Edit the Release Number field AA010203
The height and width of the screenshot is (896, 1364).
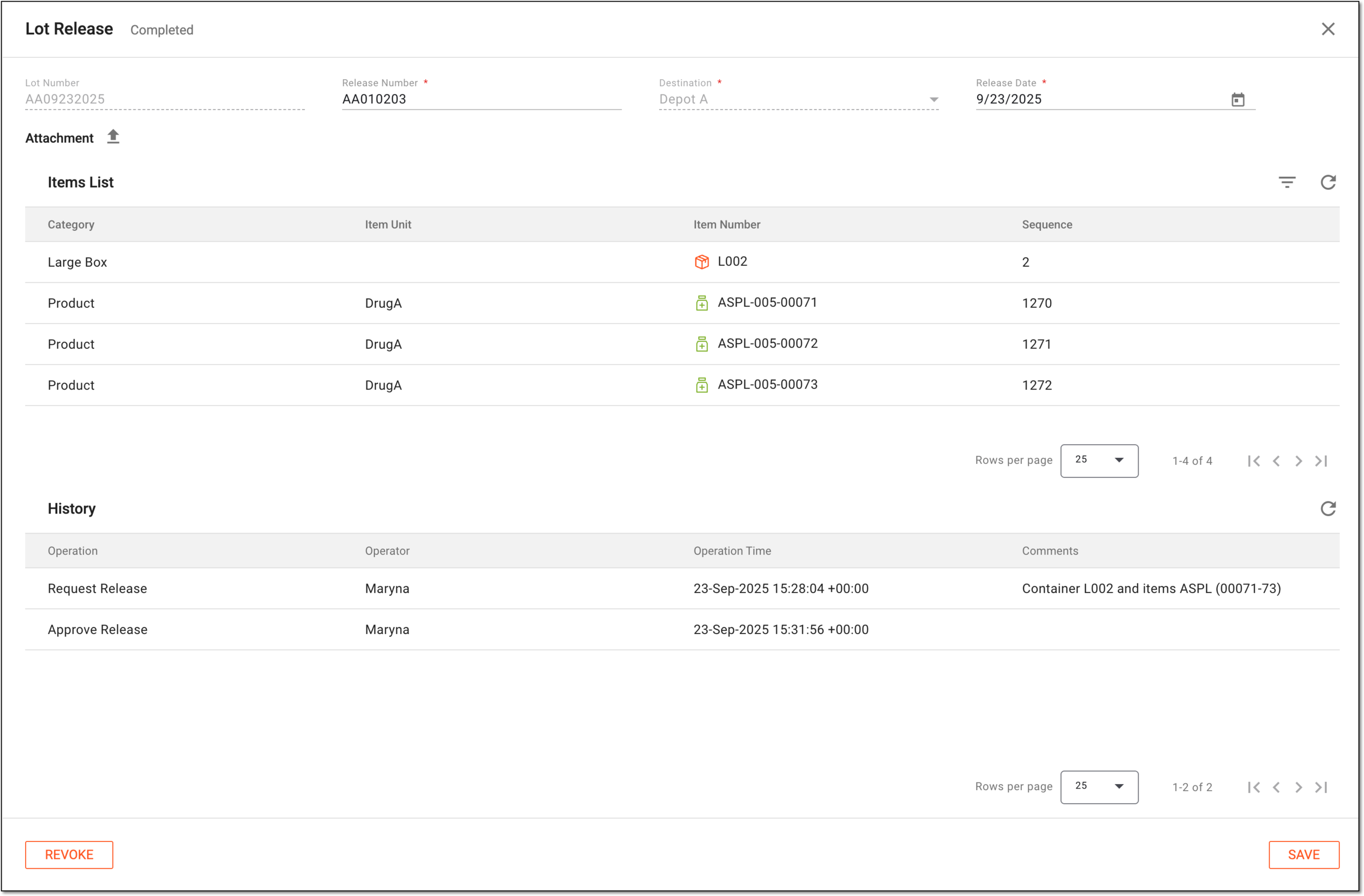coord(481,99)
